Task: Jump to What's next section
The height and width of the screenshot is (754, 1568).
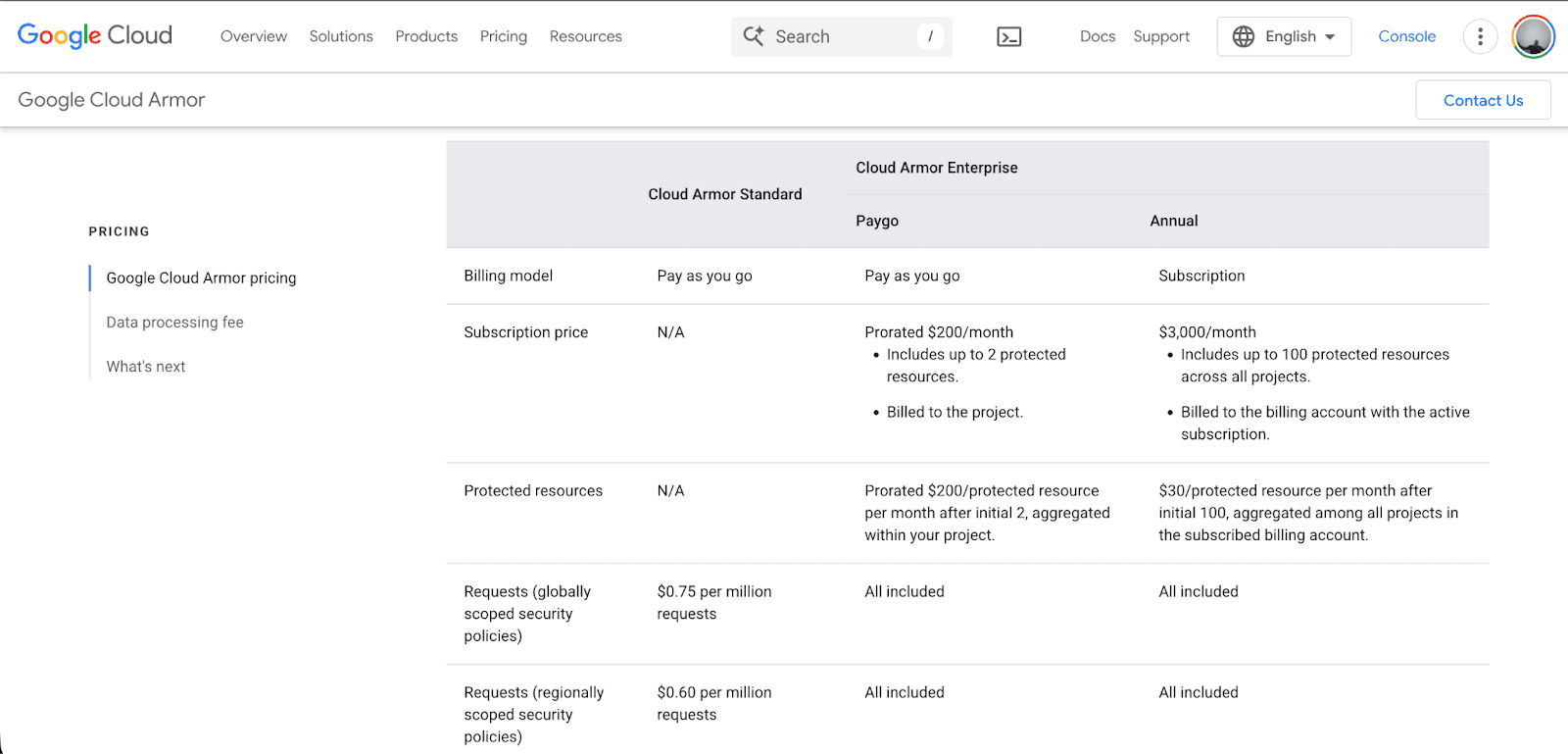Action: [x=146, y=367]
